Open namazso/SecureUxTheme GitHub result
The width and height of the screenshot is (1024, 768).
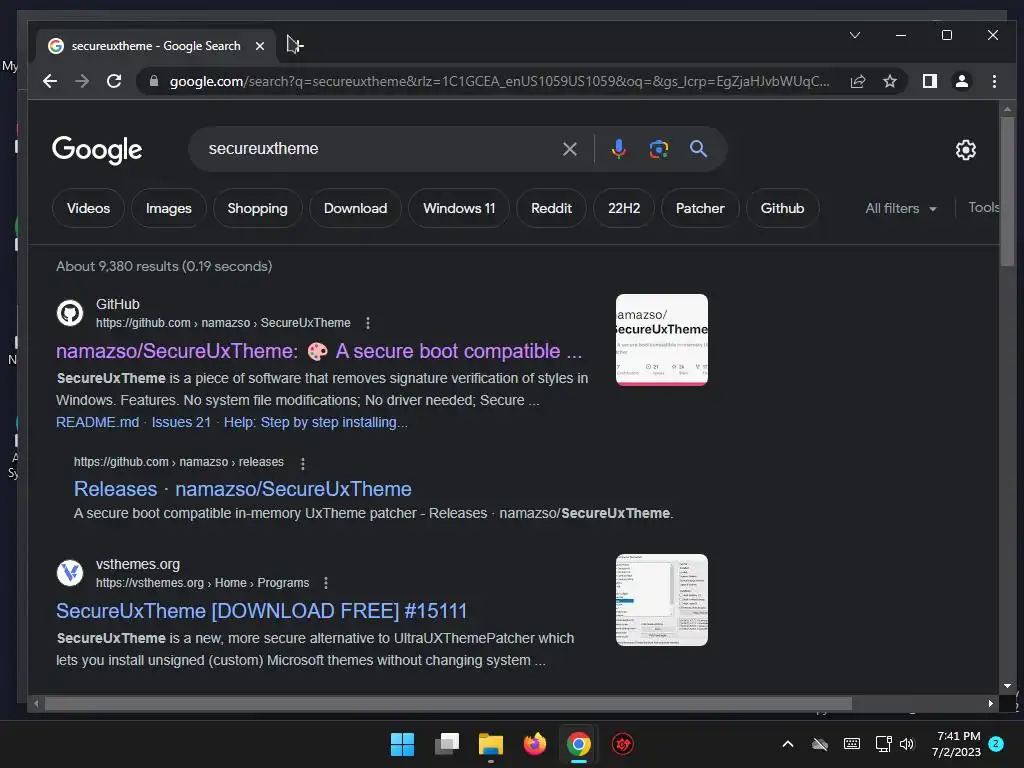click(x=319, y=351)
